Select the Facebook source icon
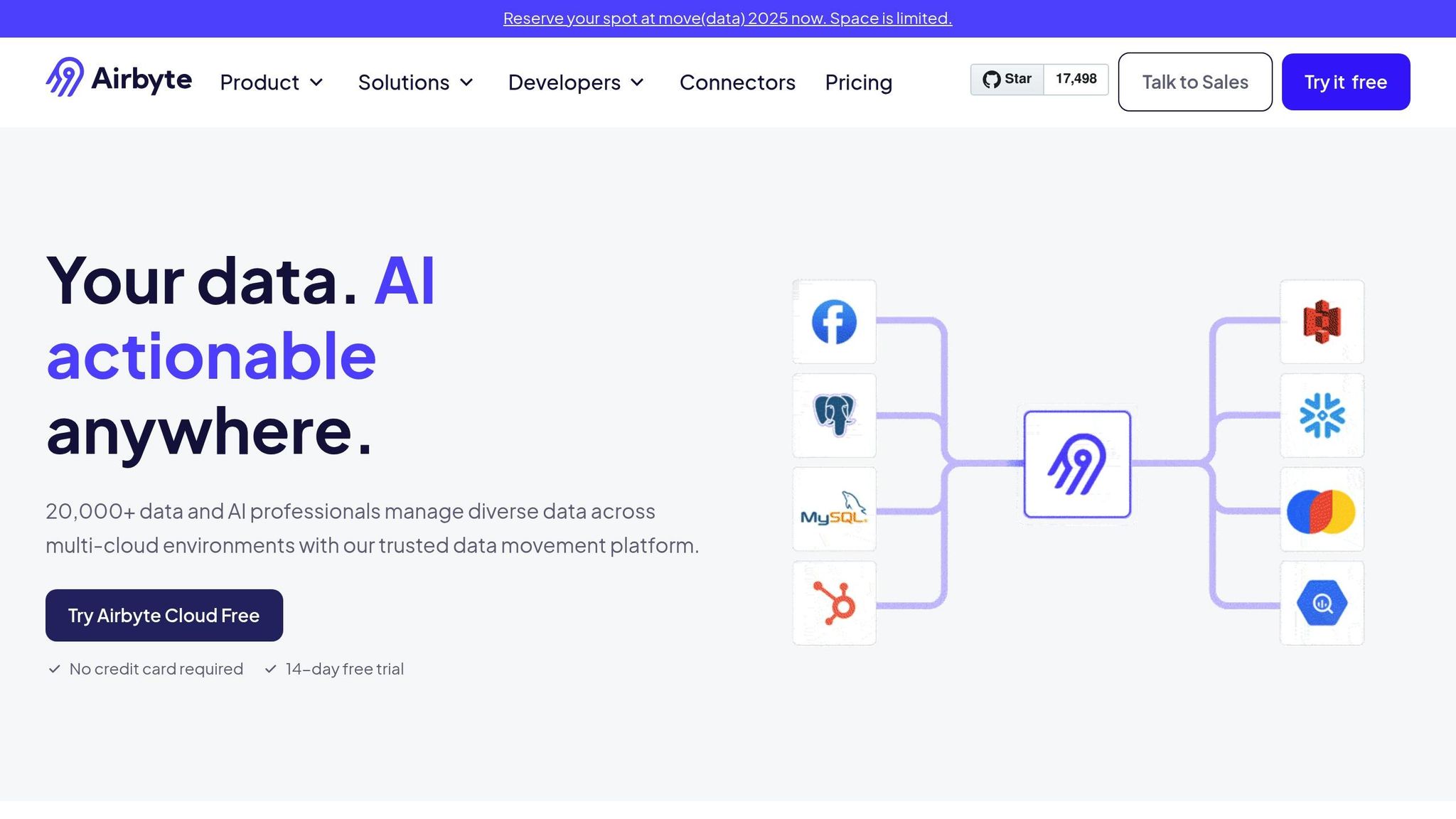This screenshot has width=1456, height=819. coord(834,322)
